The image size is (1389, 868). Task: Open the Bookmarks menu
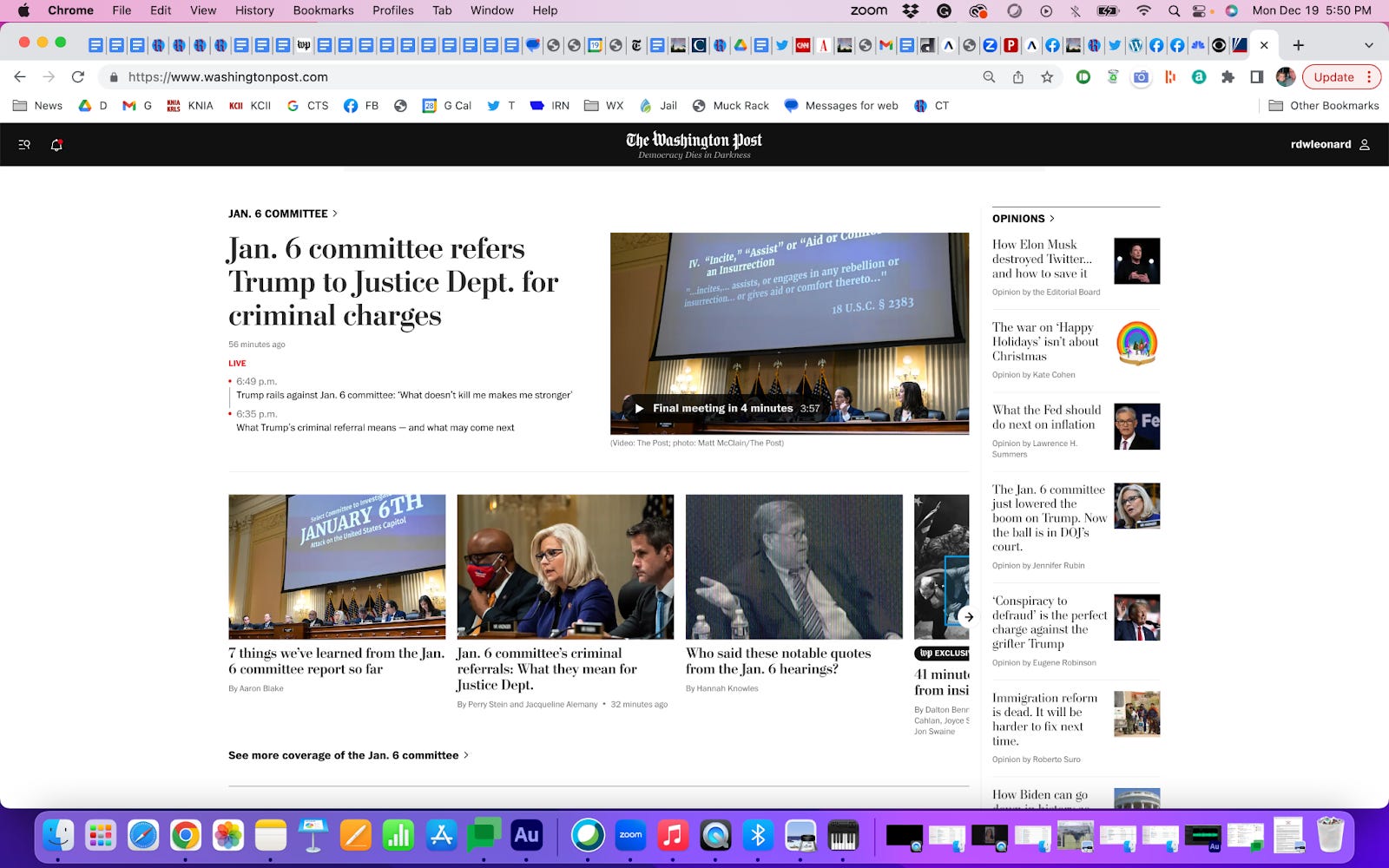pyautogui.click(x=323, y=10)
